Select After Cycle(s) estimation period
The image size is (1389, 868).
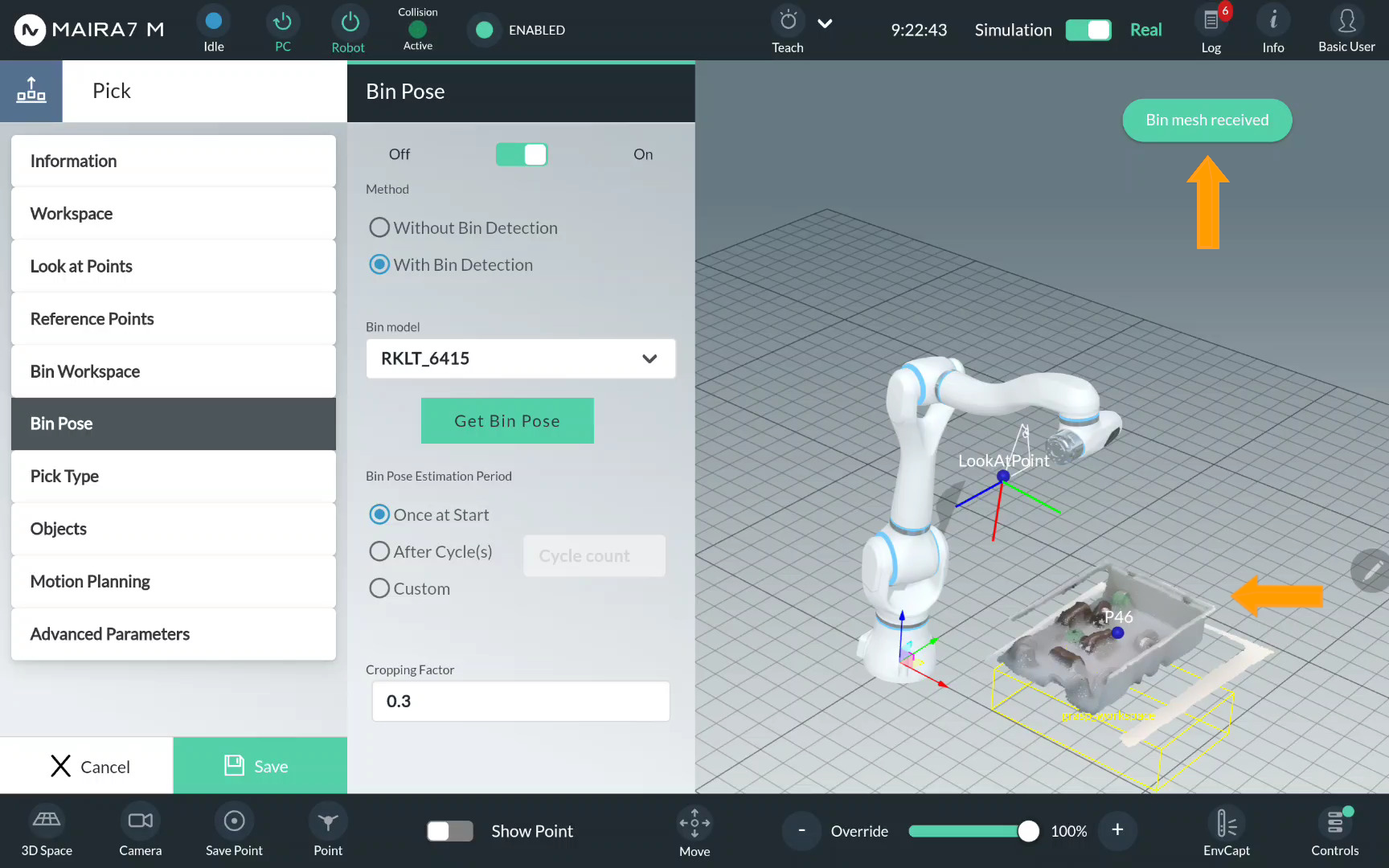379,551
